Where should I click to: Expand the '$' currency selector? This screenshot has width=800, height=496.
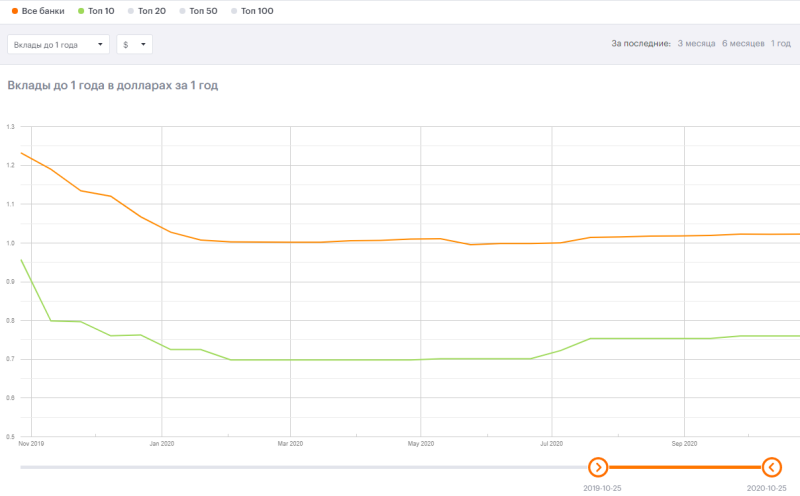[x=134, y=45]
